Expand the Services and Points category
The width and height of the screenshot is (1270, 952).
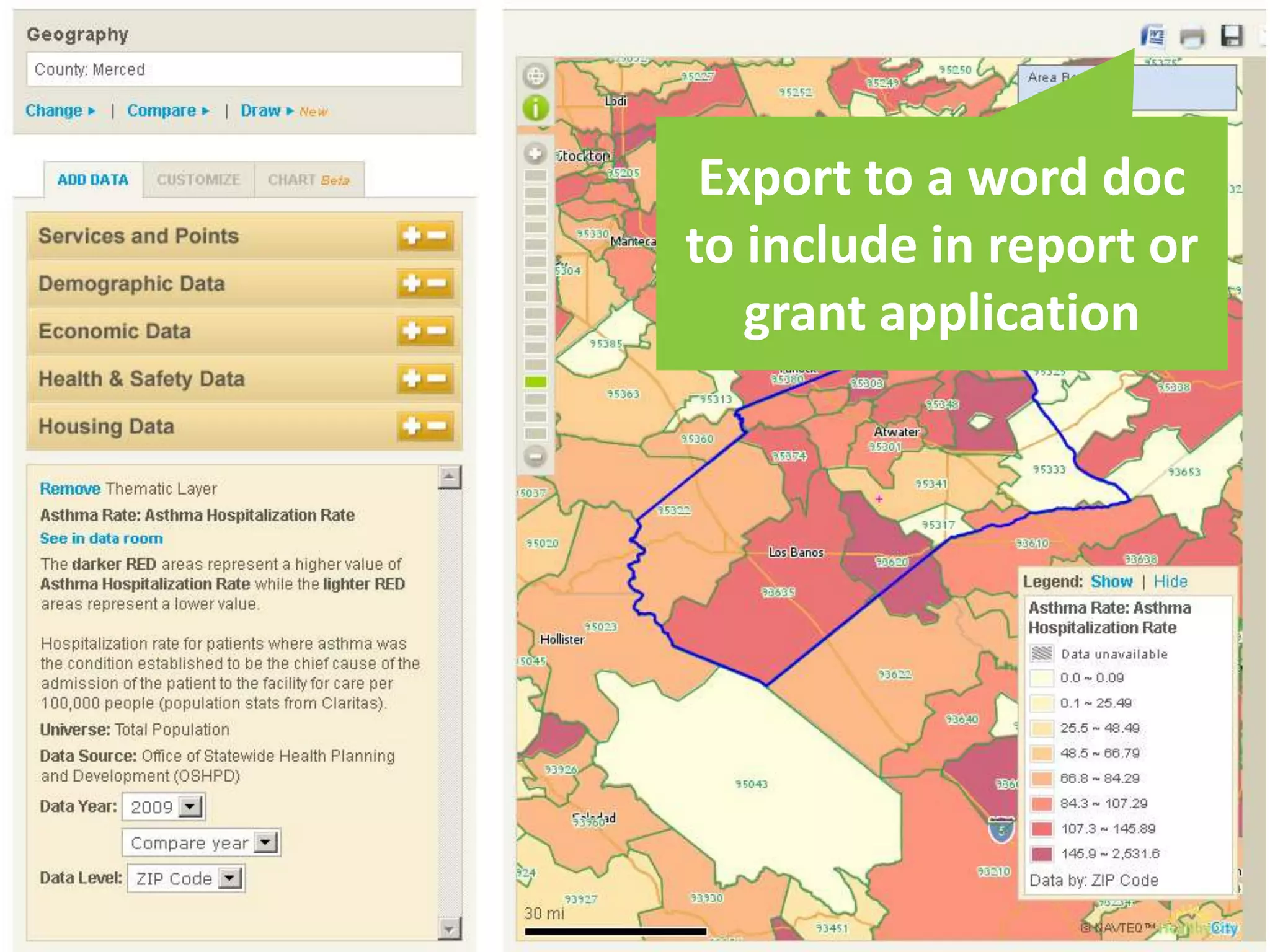244,236
